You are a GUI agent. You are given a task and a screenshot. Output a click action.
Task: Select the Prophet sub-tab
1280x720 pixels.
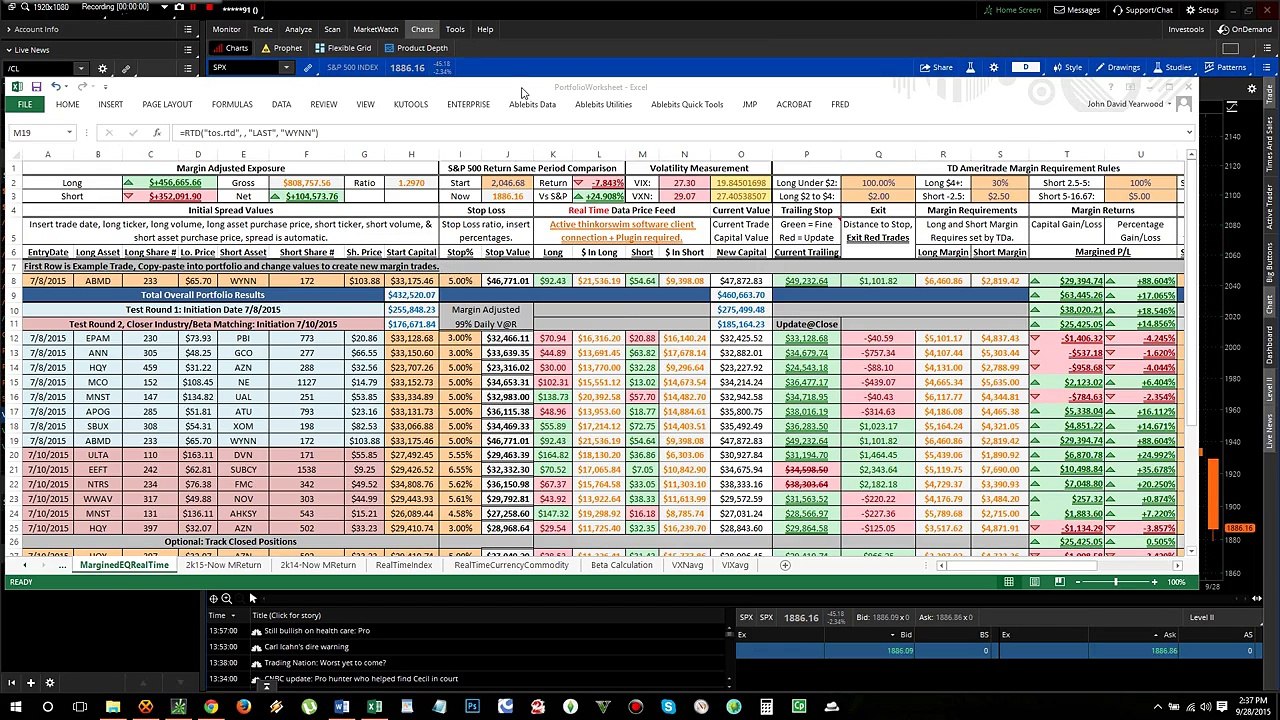tap(281, 48)
